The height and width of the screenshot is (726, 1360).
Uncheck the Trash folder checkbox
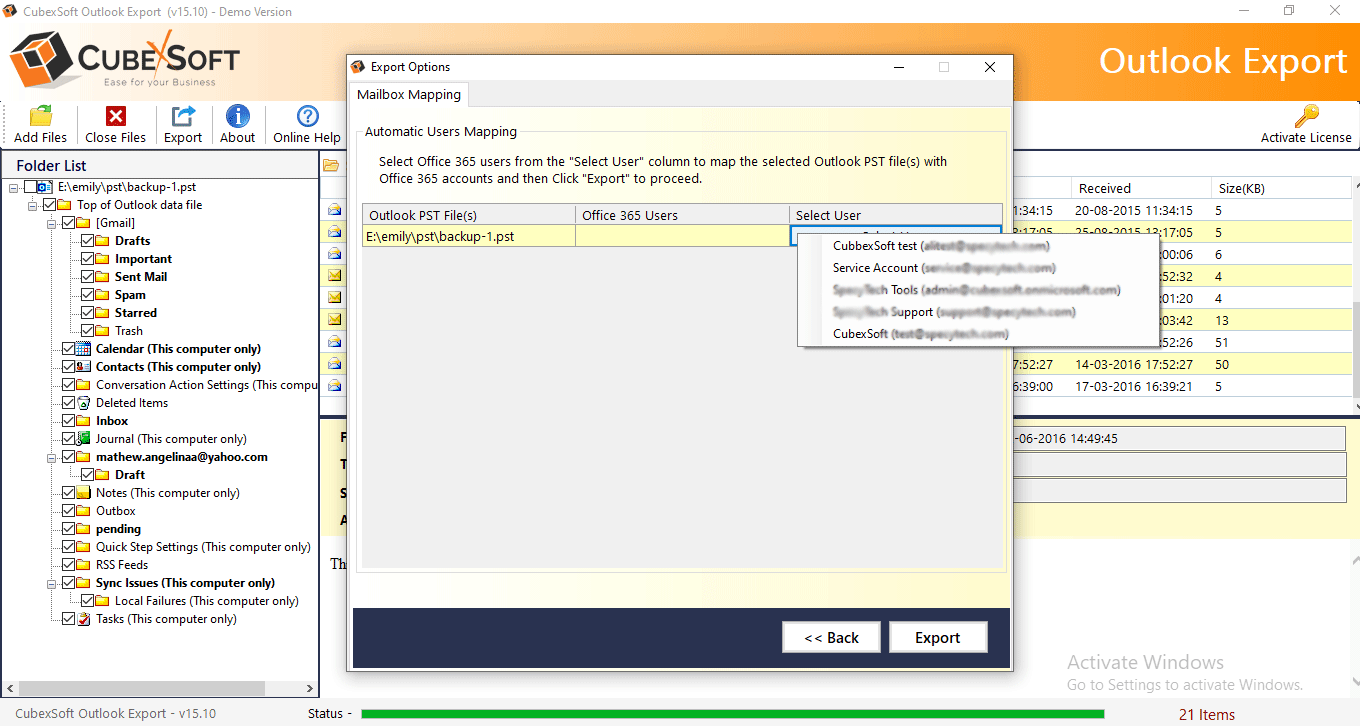(87, 331)
